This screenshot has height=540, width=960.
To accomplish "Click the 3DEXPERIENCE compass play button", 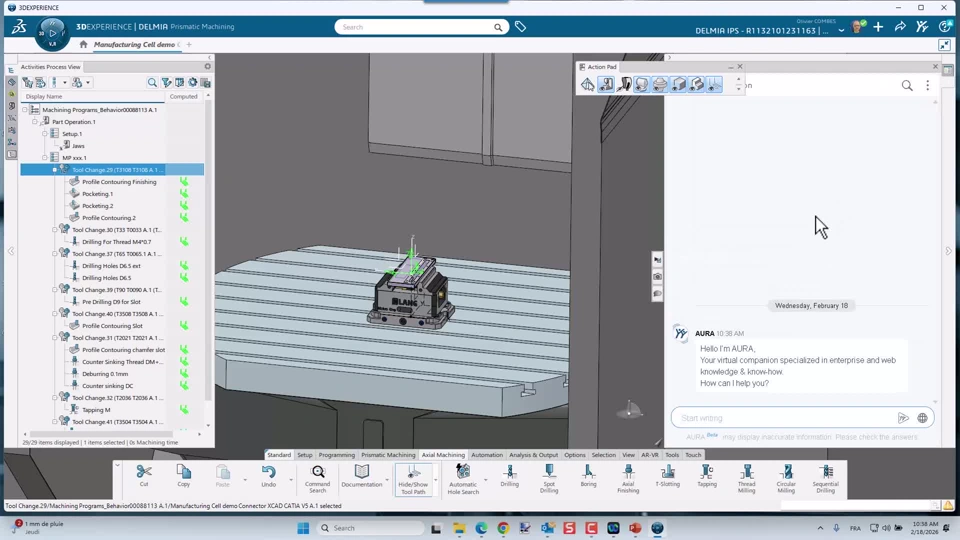I will click(52, 32).
